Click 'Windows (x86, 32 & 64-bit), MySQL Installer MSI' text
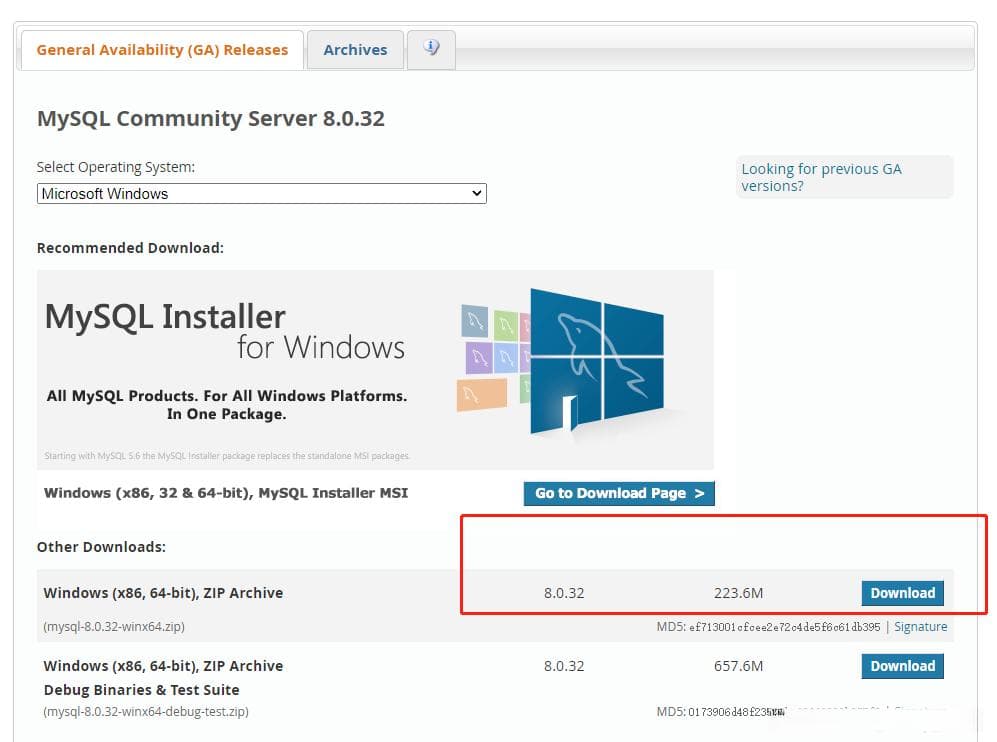 [x=226, y=493]
